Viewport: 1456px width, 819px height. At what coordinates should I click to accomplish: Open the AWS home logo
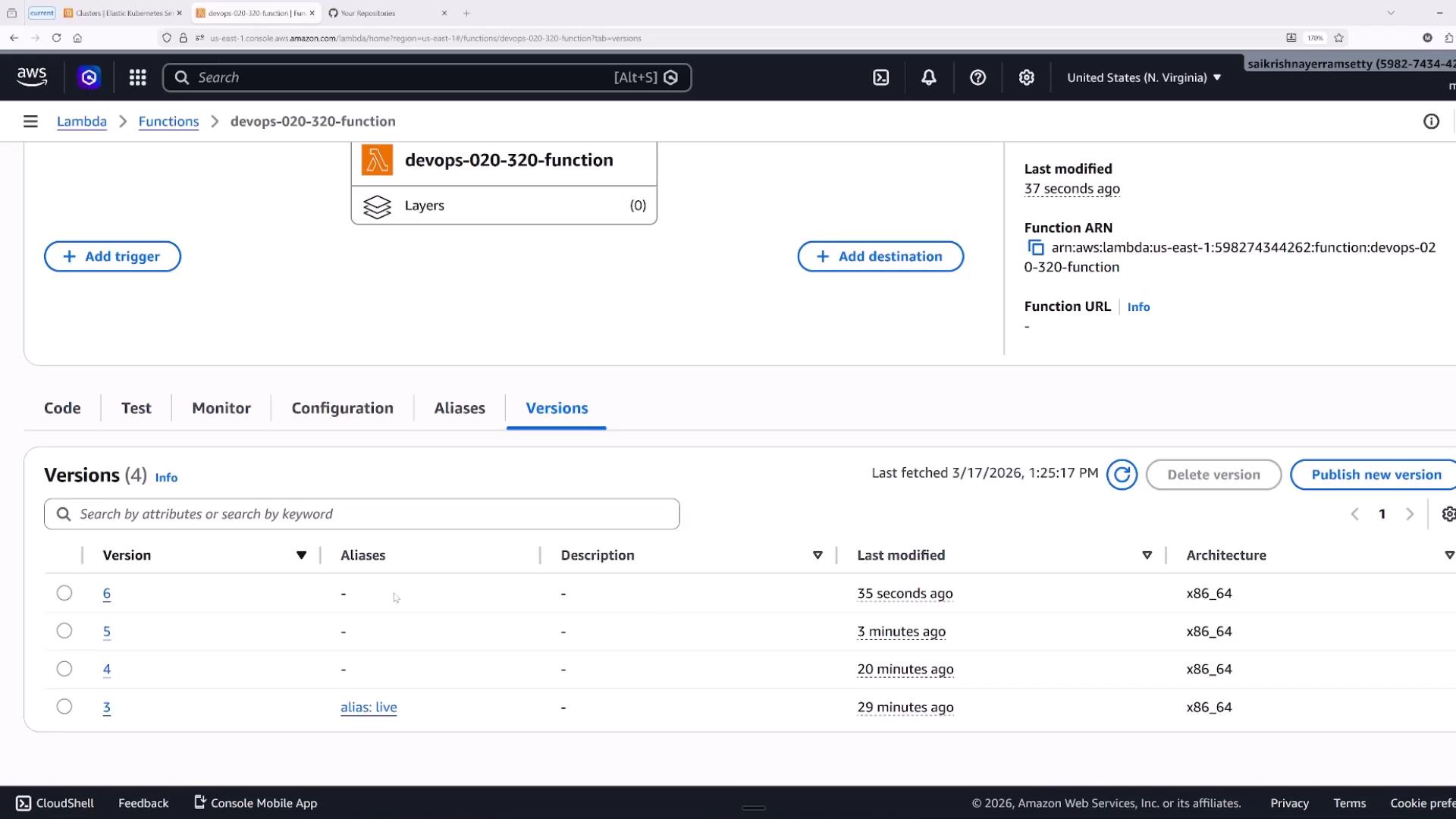click(x=32, y=77)
